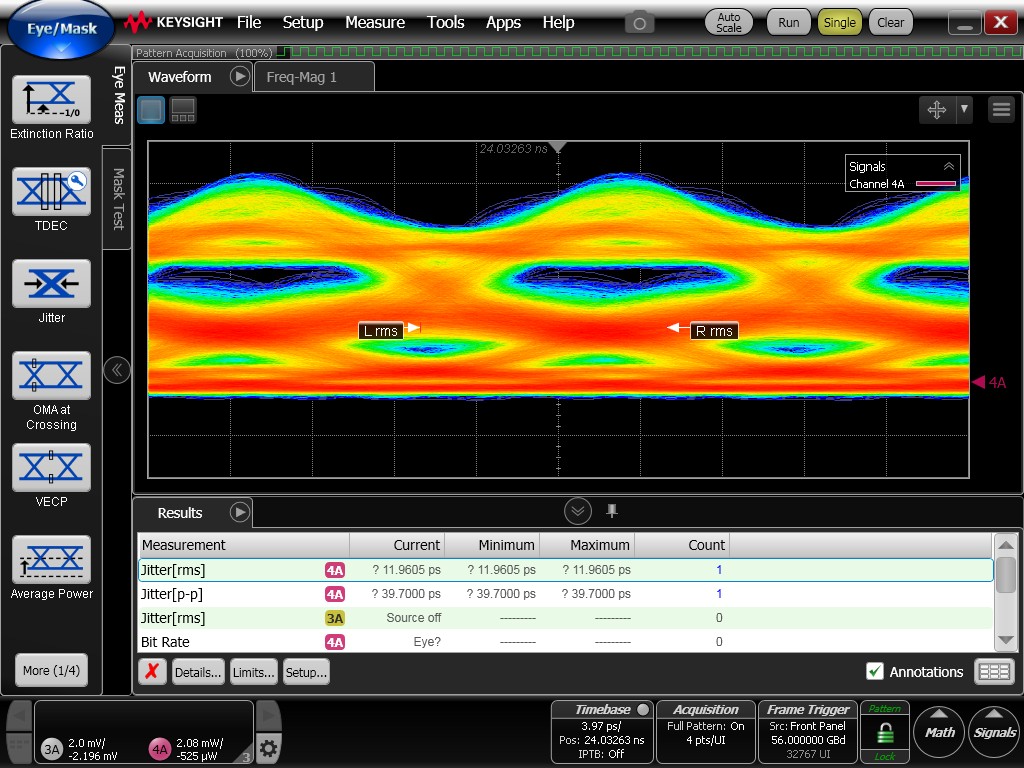Open channel settings gear icon
The image size is (1024, 768).
(x=268, y=748)
